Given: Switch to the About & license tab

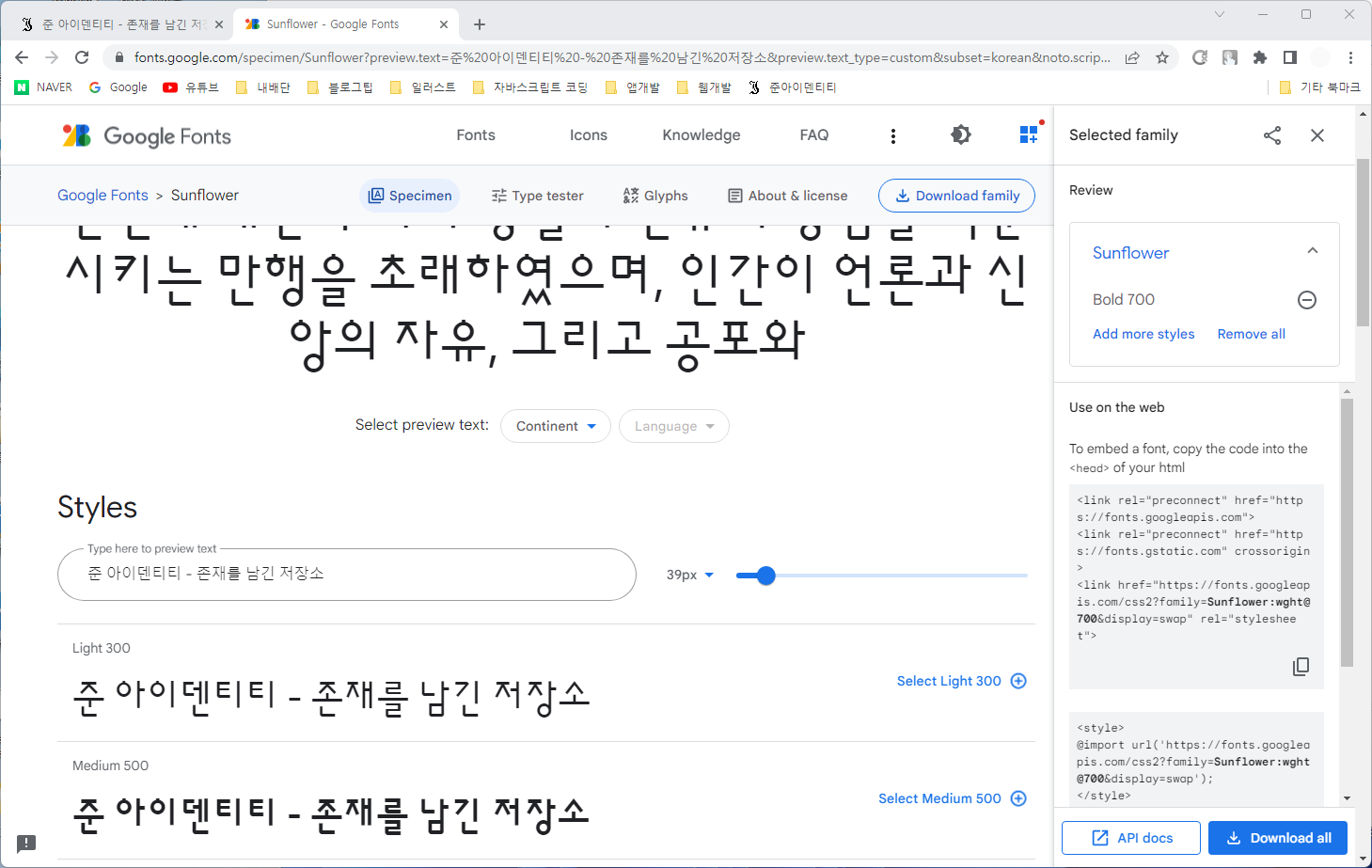Looking at the screenshot, I should 788,196.
